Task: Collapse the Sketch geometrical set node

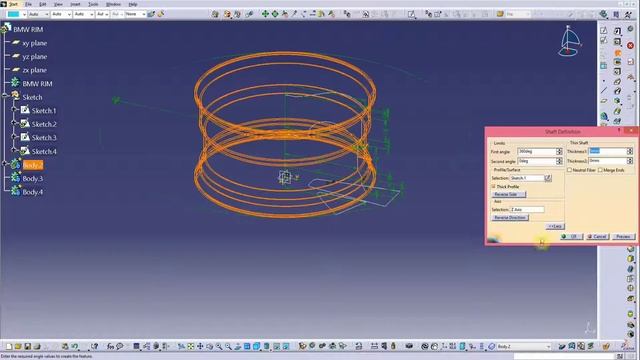Action: click(x=5, y=97)
